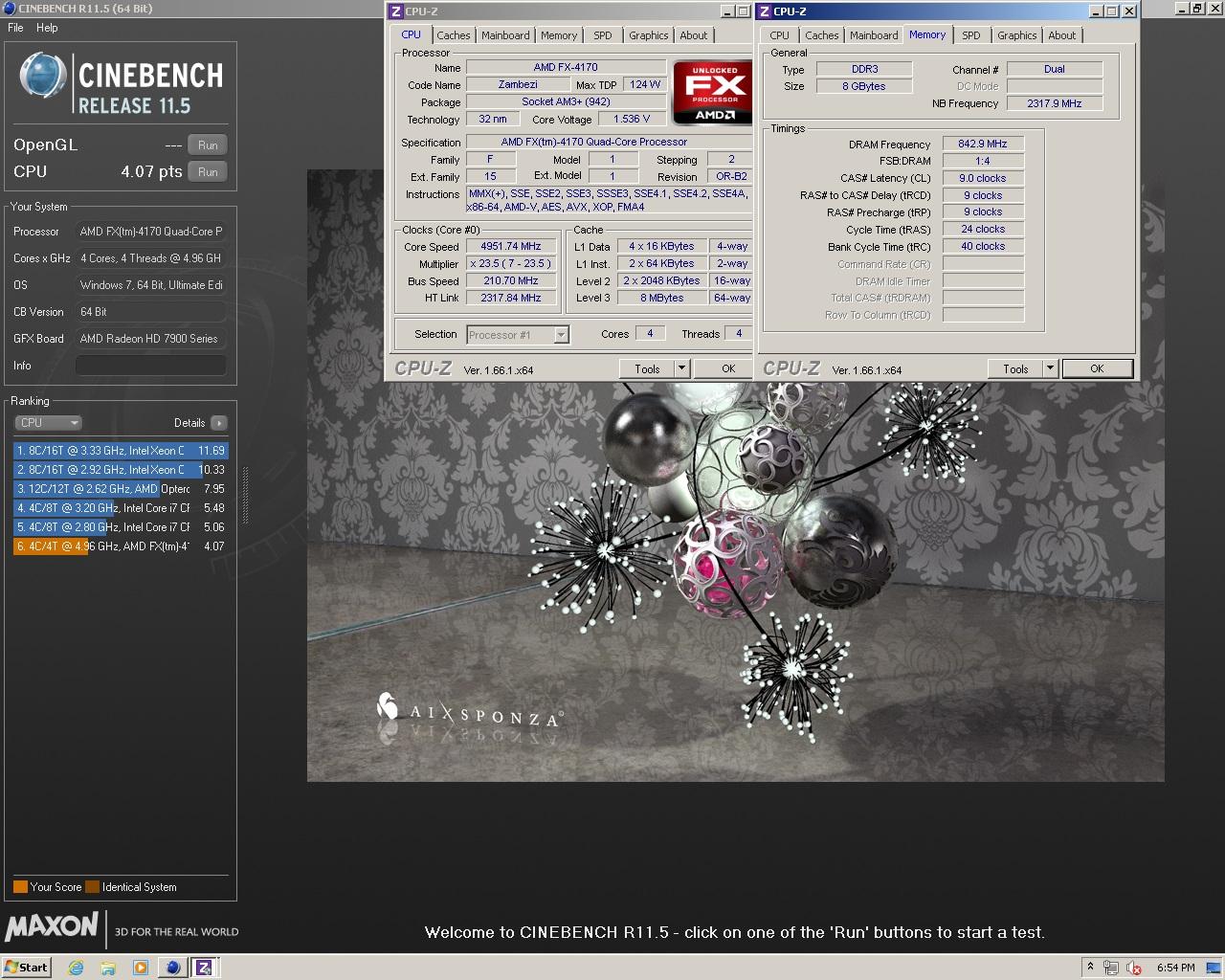The height and width of the screenshot is (980, 1225).
Task: Switch to Mainboard tab in left CPU-Z window
Action: pos(505,35)
